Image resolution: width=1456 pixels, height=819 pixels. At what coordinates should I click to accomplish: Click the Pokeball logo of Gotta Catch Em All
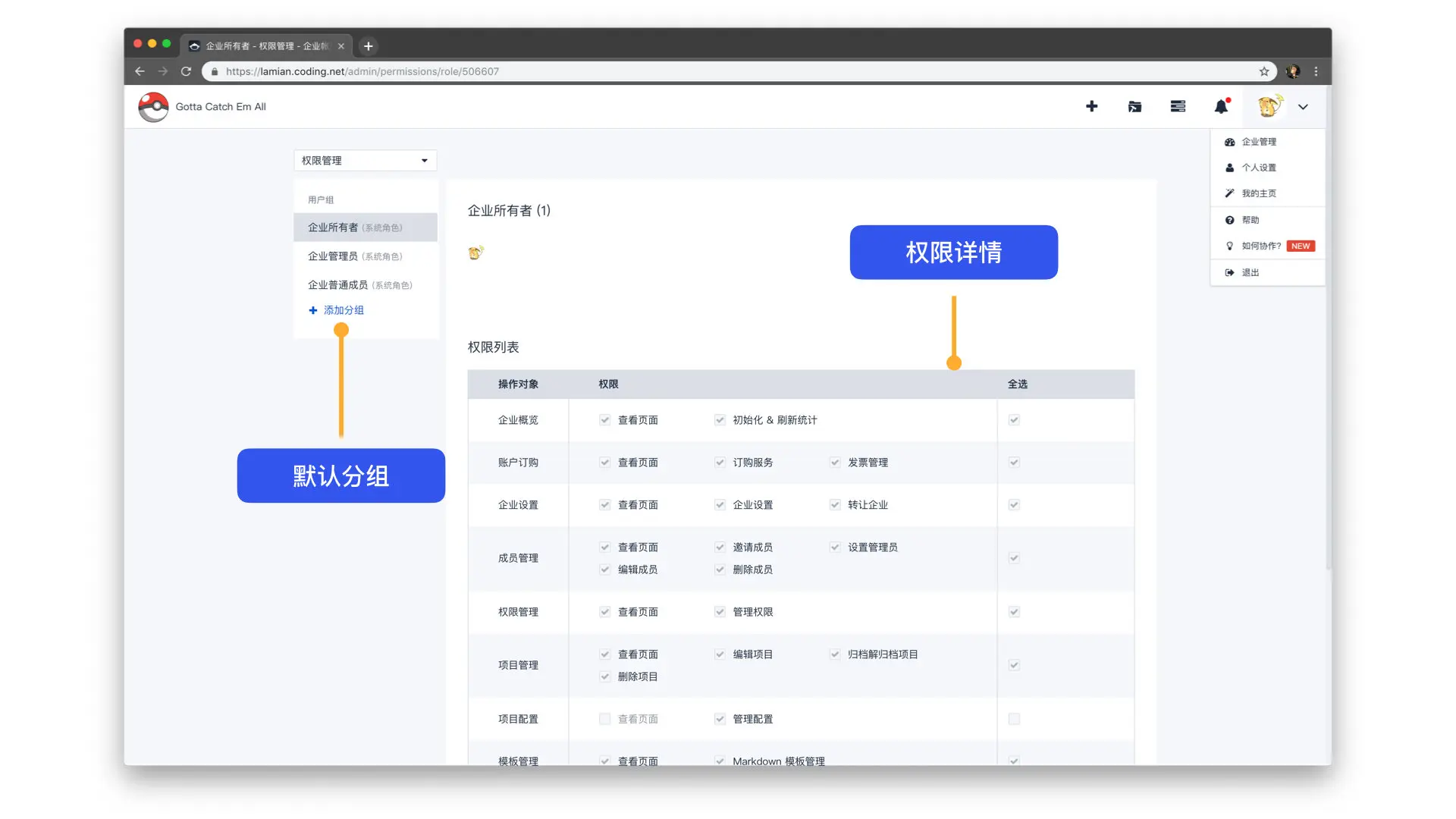pos(154,107)
